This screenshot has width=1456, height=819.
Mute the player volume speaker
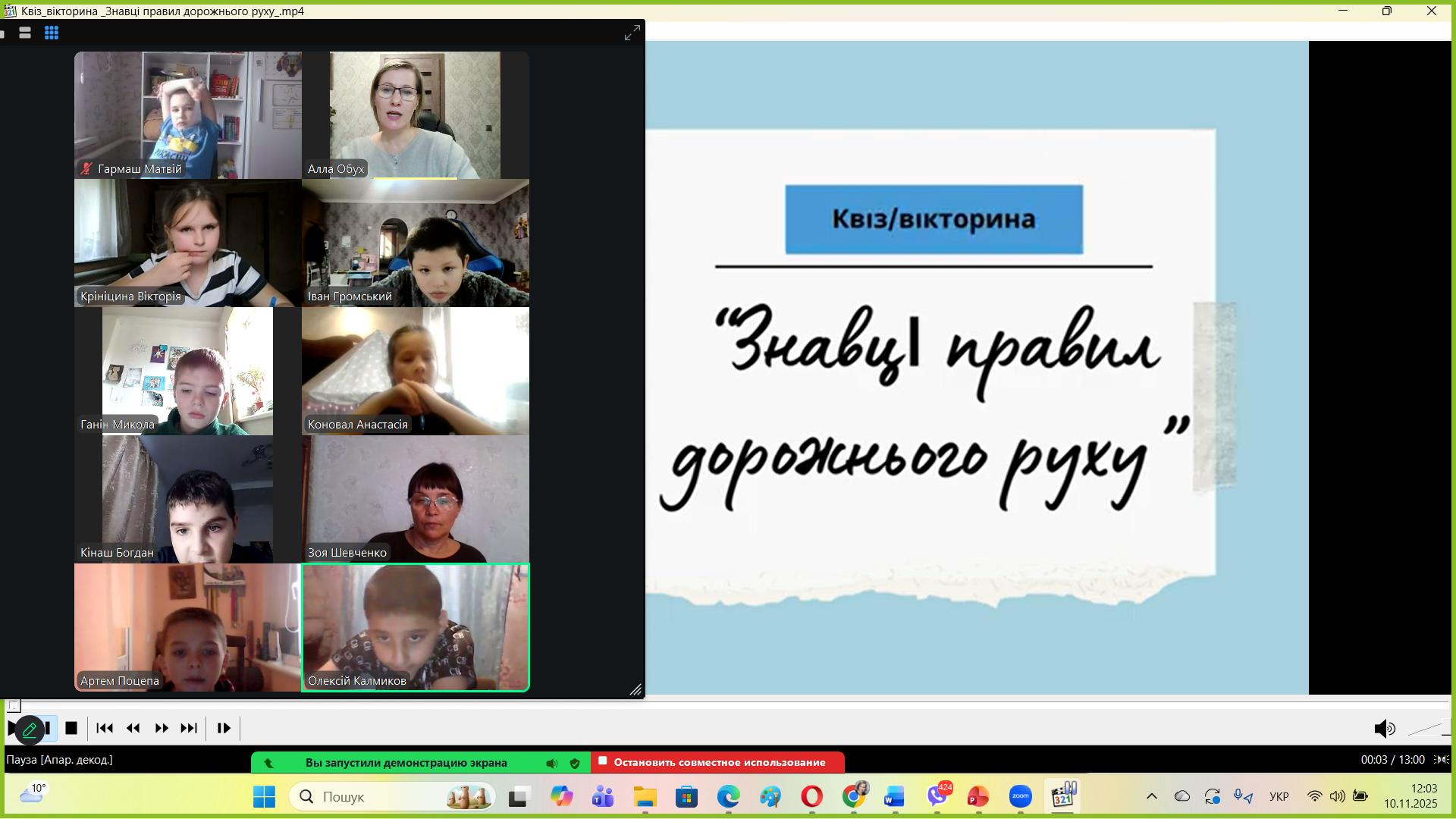[x=1384, y=729]
